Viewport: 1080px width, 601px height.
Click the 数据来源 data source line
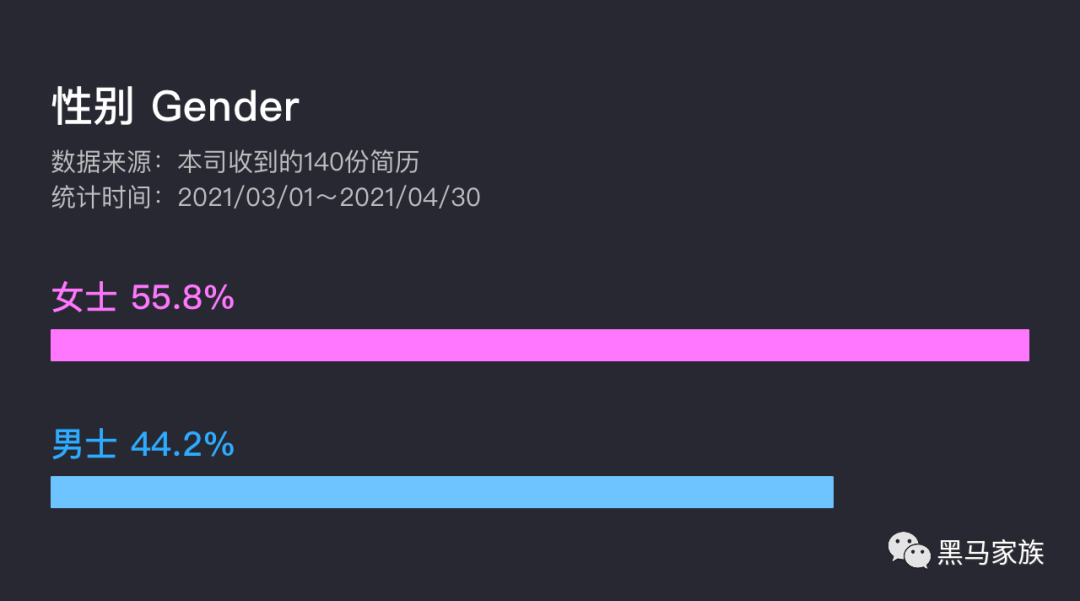(235, 162)
